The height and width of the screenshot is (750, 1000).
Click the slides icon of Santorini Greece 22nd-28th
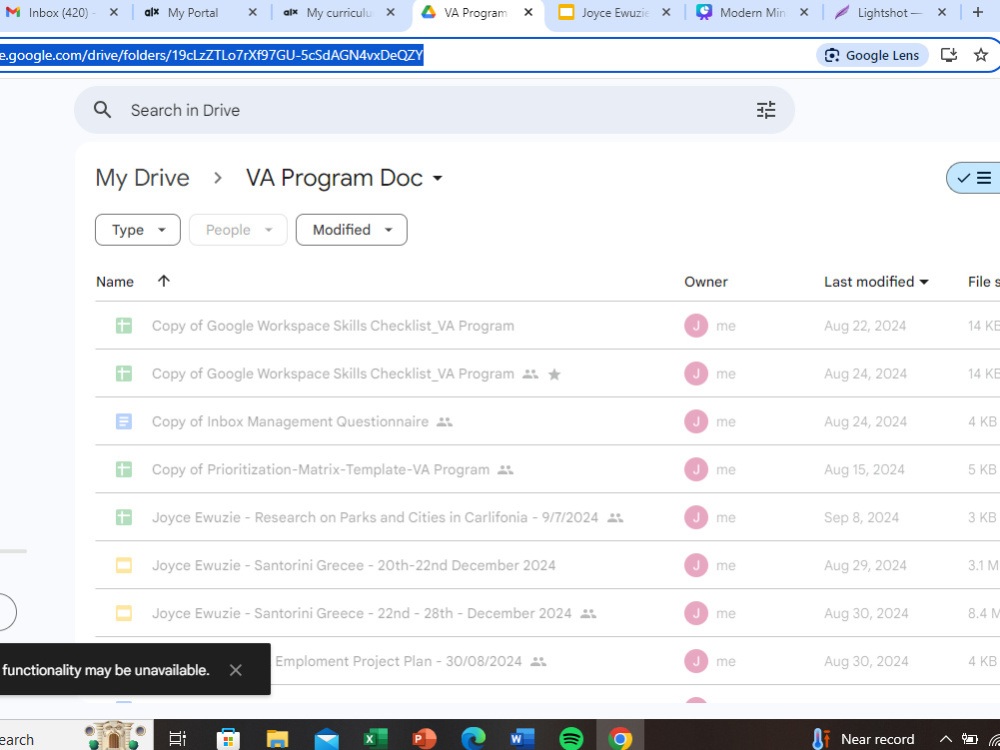(124, 613)
